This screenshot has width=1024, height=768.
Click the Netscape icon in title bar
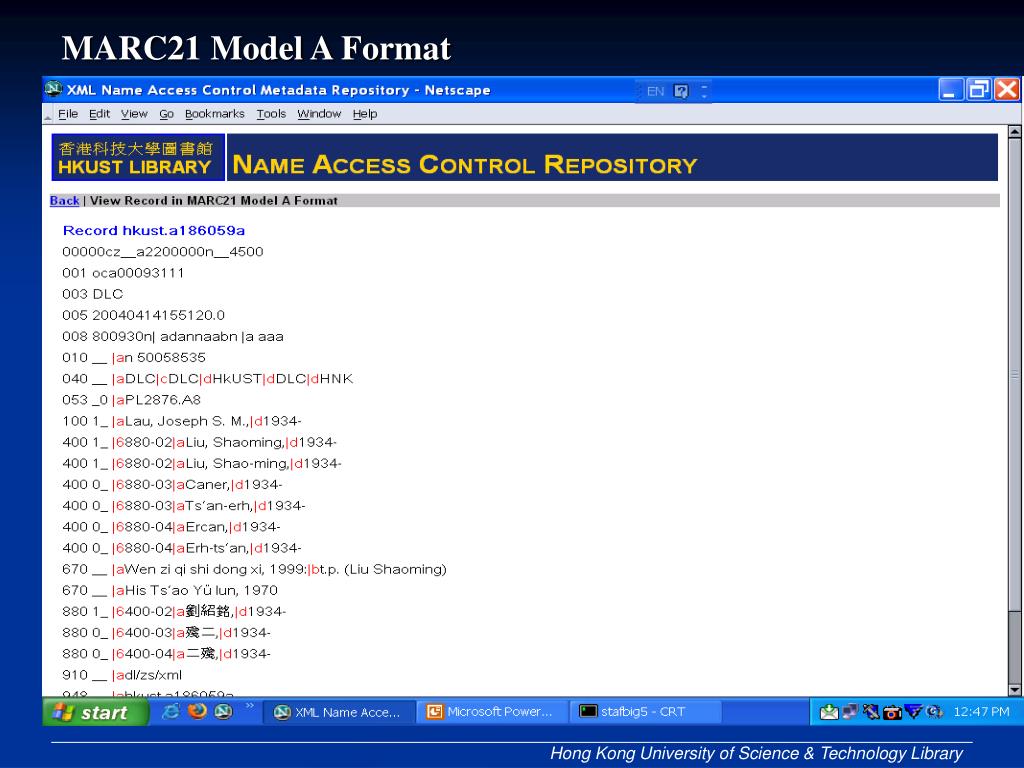click(x=54, y=89)
